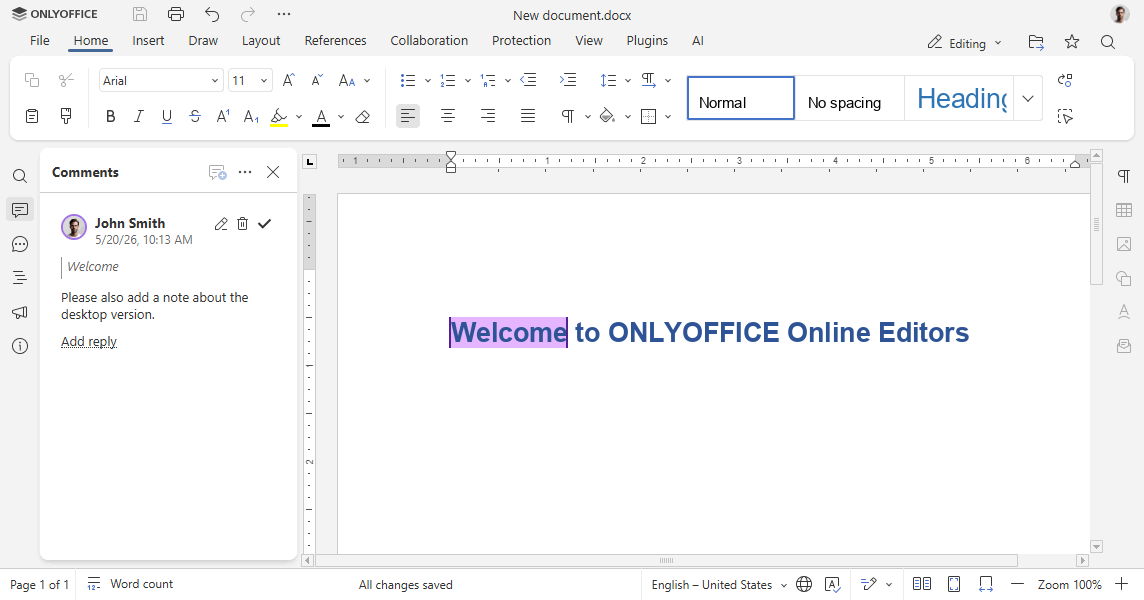Toggle italic formatting
This screenshot has width=1144, height=600.
coord(139,116)
